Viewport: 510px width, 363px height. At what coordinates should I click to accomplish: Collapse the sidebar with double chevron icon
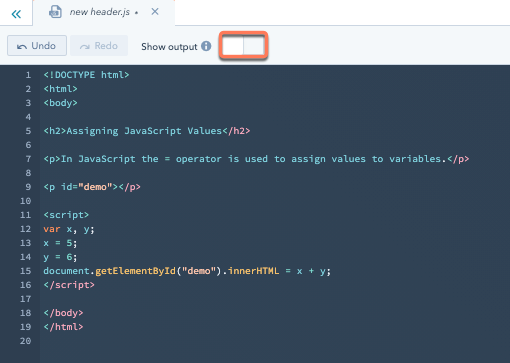[16, 14]
